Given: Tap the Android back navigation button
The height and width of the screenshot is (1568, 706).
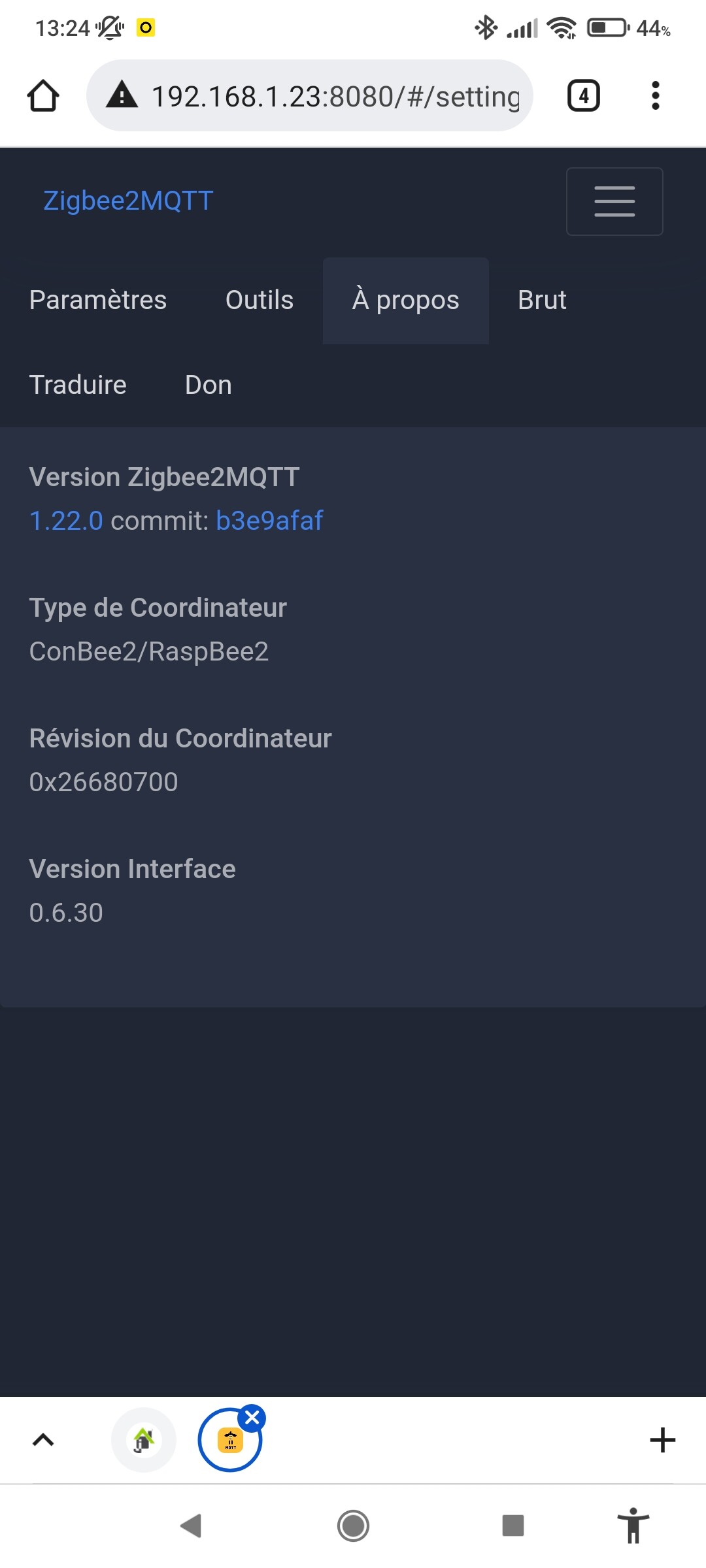Looking at the screenshot, I should [191, 1526].
